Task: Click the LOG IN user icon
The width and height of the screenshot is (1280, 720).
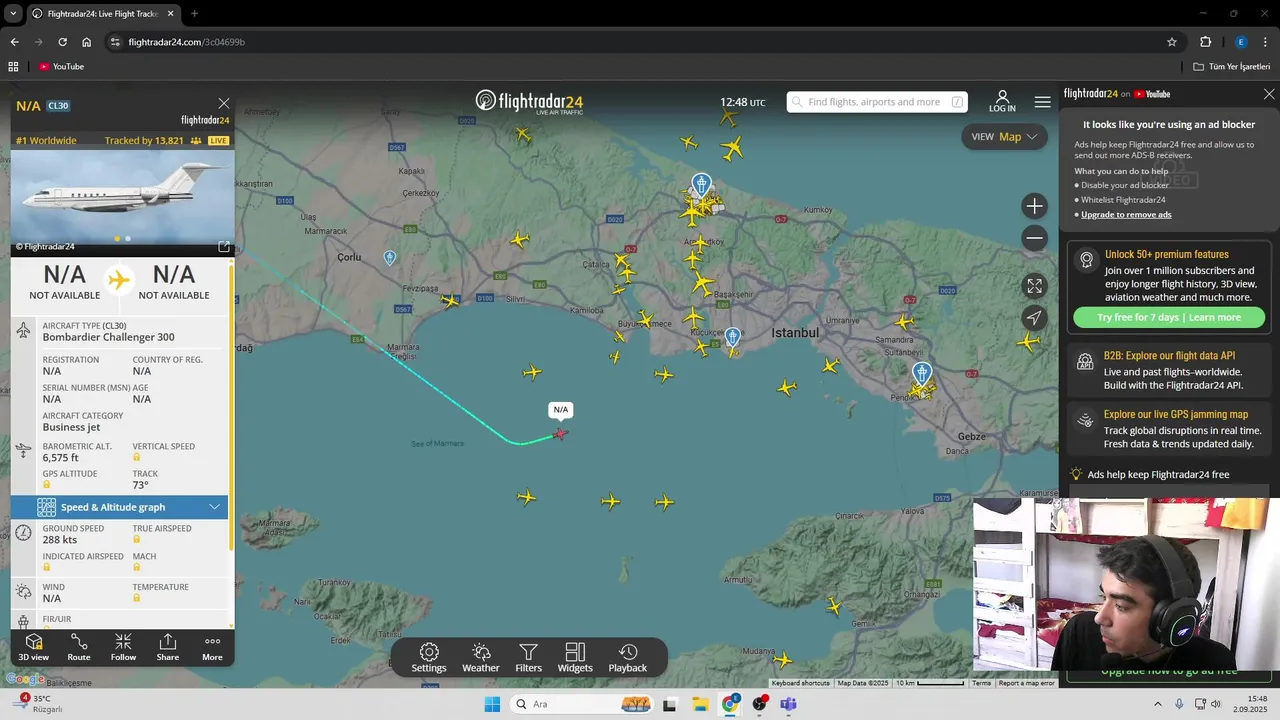Action: pyautogui.click(x=1002, y=101)
